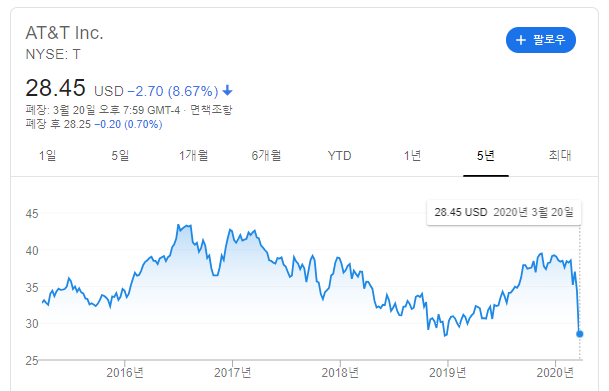609x391 pixels.
Task: Click the −0.20 (0.70%) after-hours change
Action: click(128, 124)
